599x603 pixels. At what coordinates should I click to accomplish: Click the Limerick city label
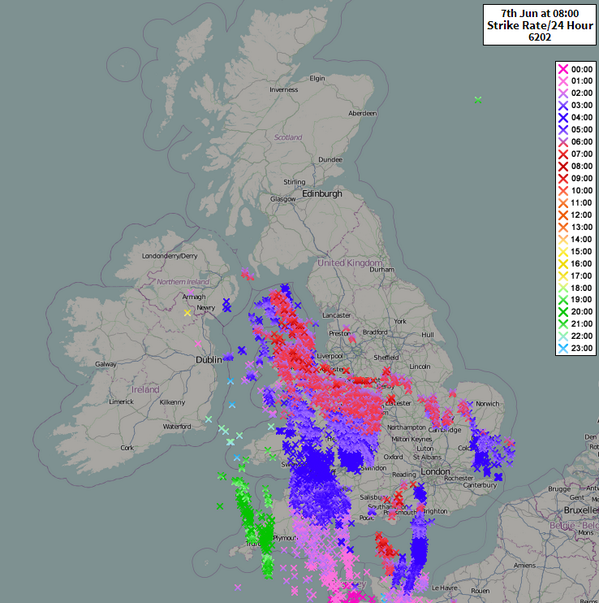121,402
